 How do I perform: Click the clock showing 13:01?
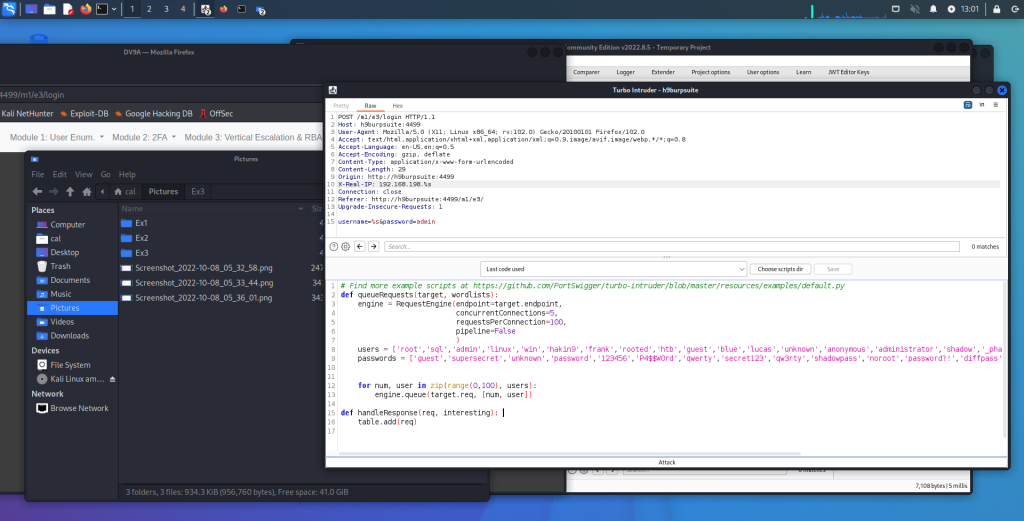point(970,9)
